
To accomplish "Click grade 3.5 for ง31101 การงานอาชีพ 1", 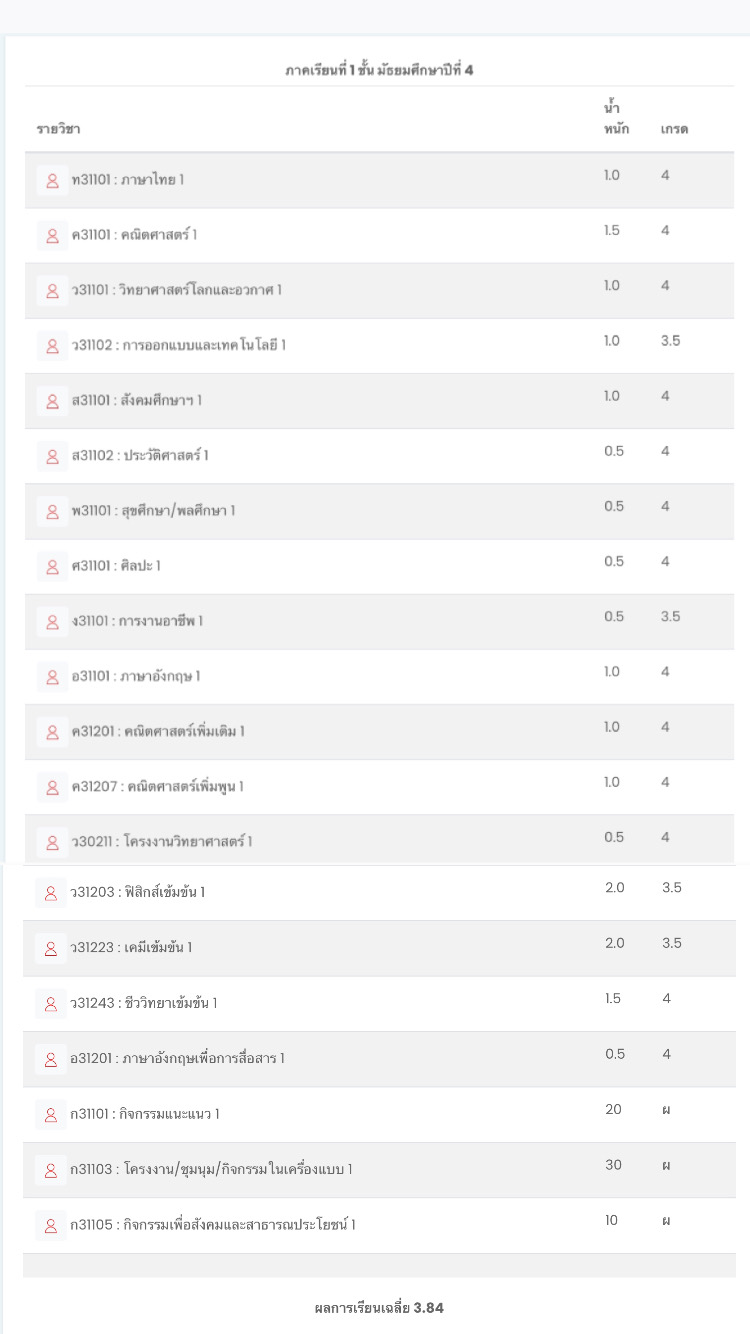I will coord(670,616).
